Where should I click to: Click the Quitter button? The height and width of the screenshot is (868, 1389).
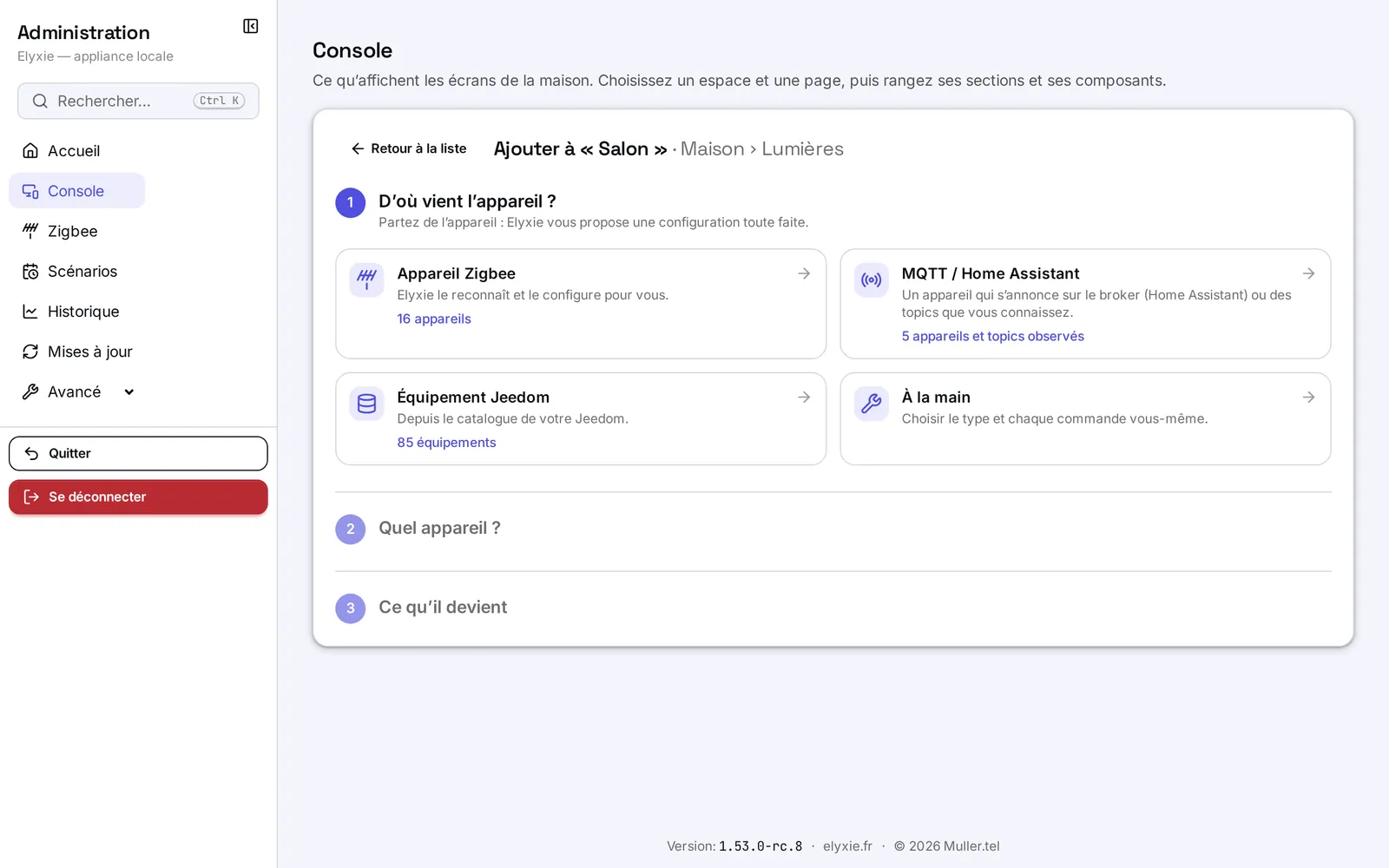click(138, 453)
